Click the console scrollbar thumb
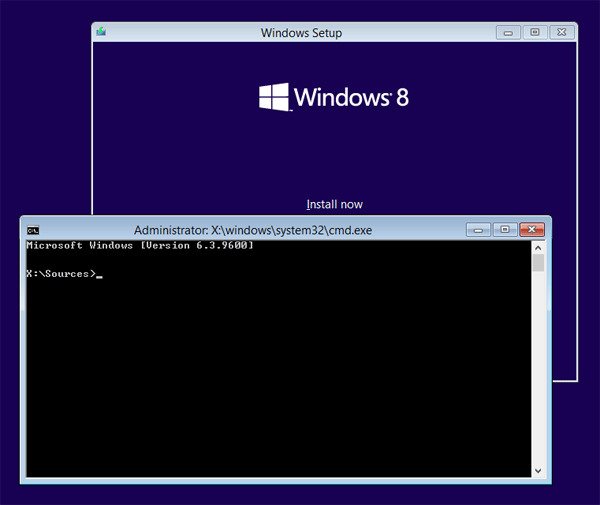 (x=538, y=263)
